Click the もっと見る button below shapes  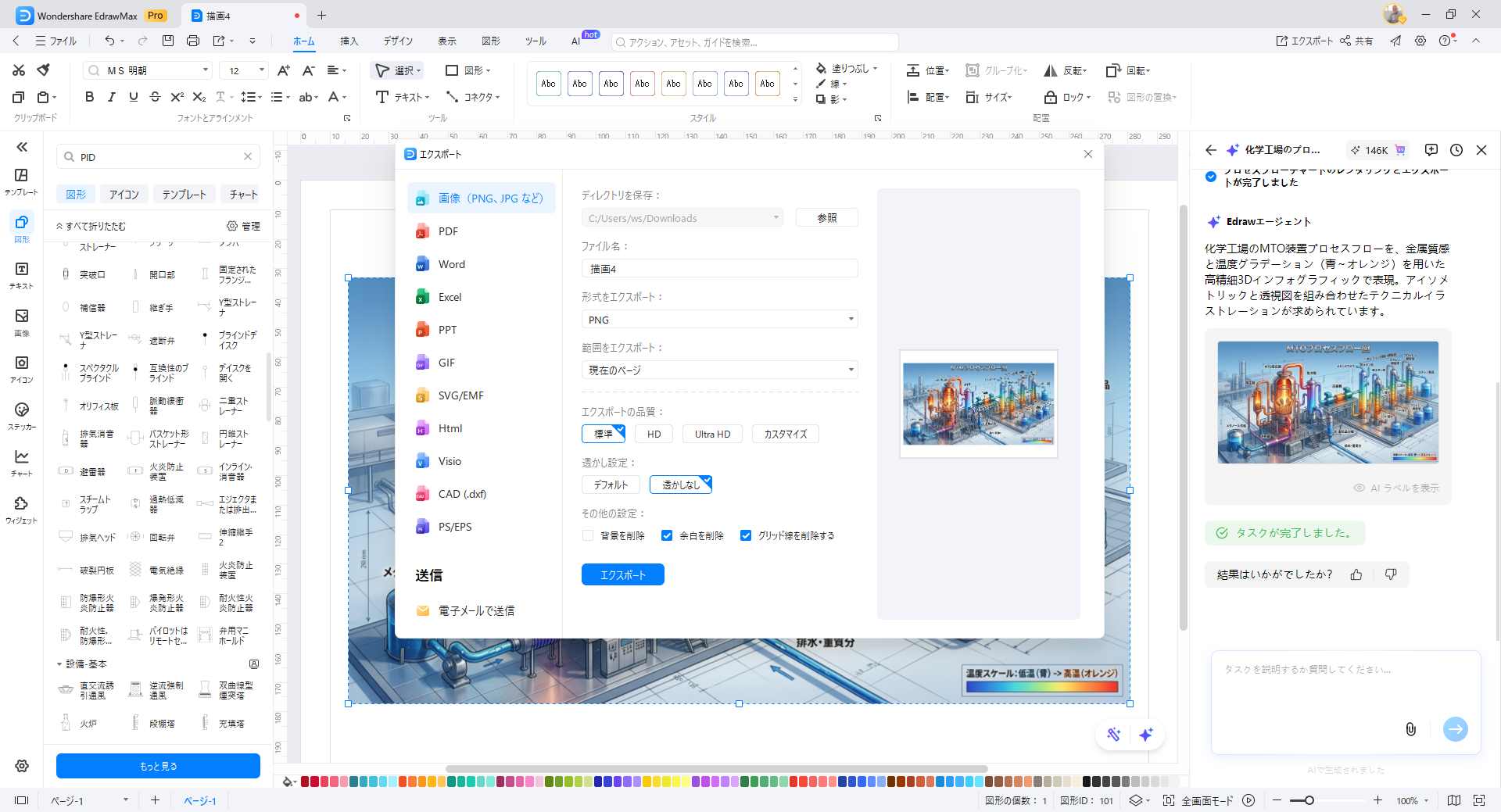pos(156,766)
